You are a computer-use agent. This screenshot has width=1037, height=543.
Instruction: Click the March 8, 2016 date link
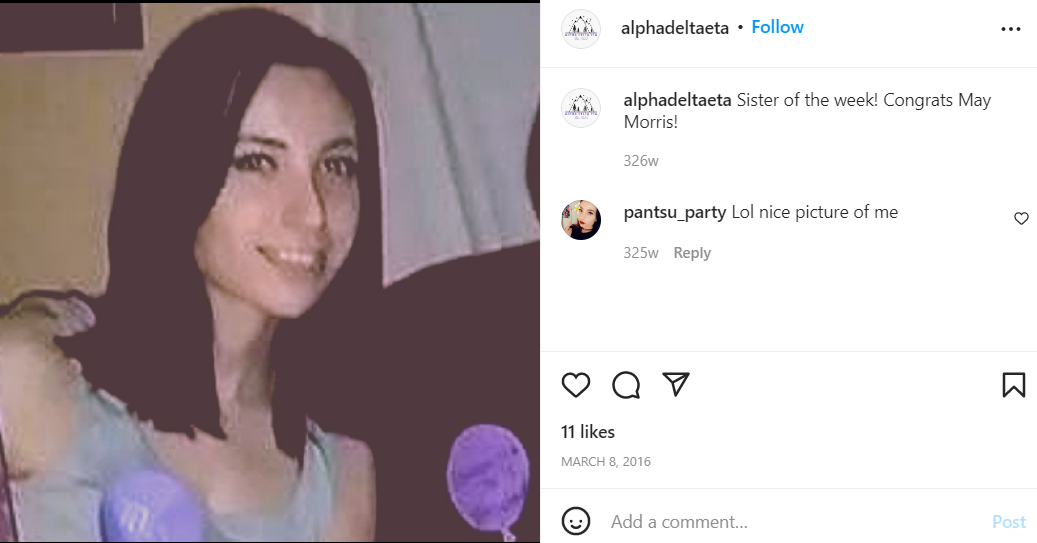[606, 462]
